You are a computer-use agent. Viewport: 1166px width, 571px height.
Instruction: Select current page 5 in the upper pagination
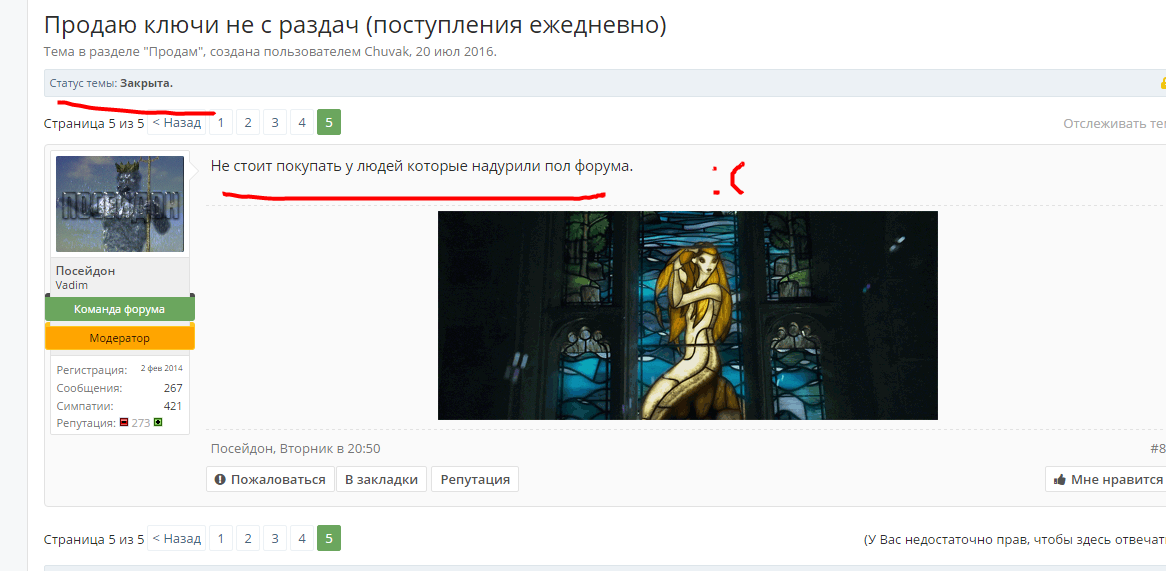click(x=329, y=123)
